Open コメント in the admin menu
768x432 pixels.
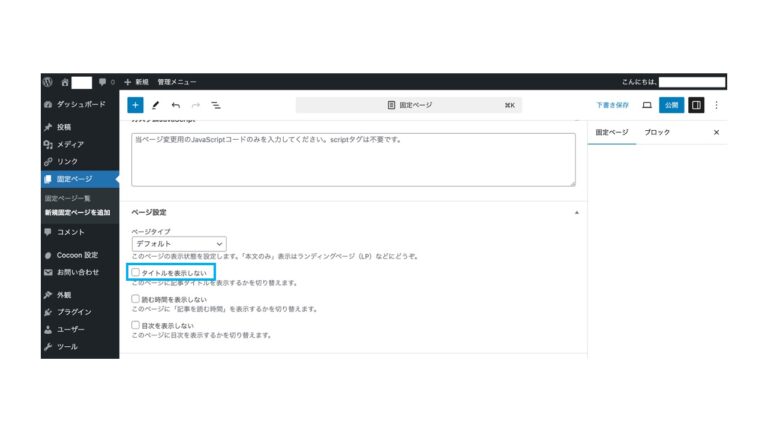click(x=80, y=232)
